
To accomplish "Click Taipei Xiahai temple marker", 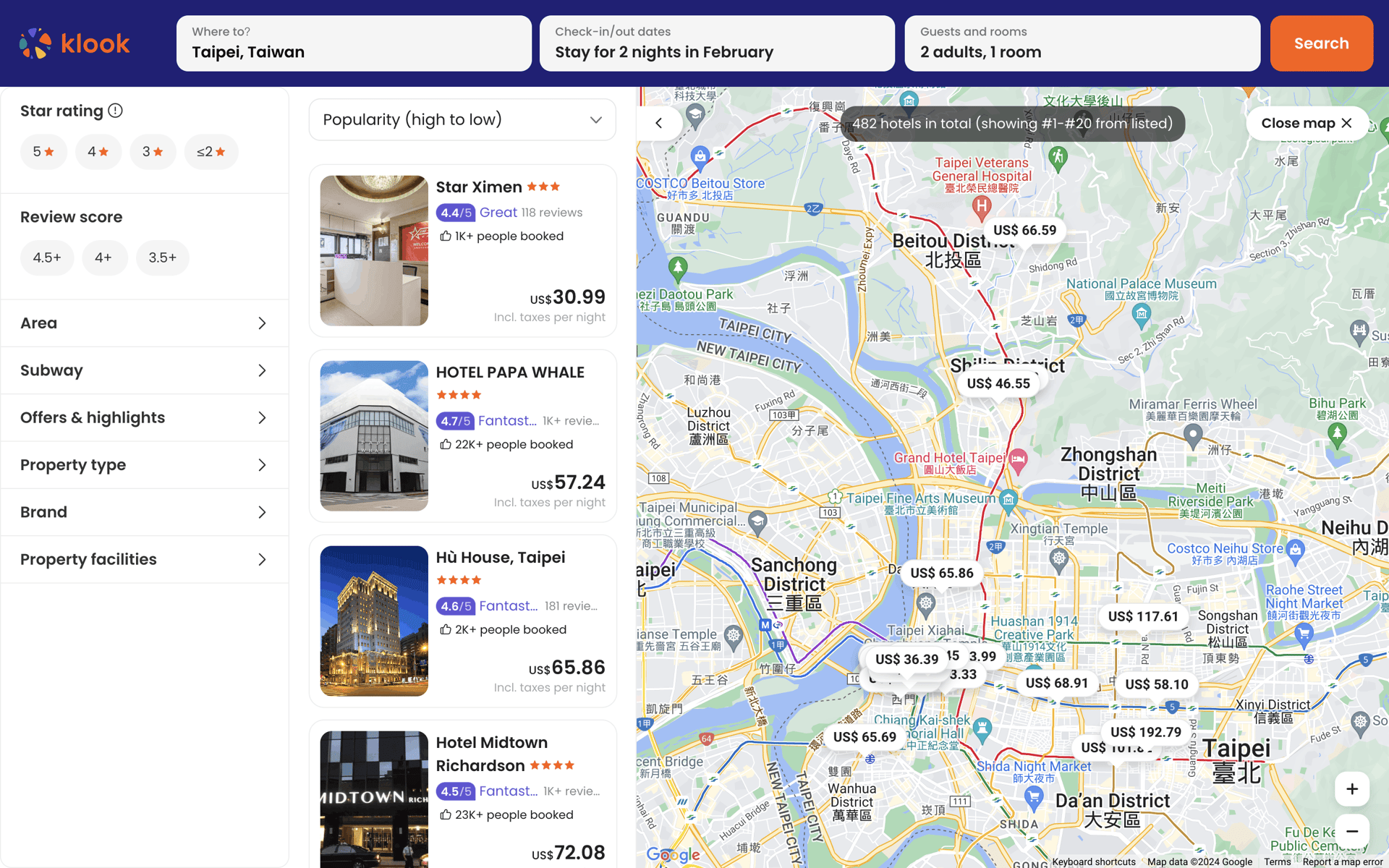I will pos(926,603).
